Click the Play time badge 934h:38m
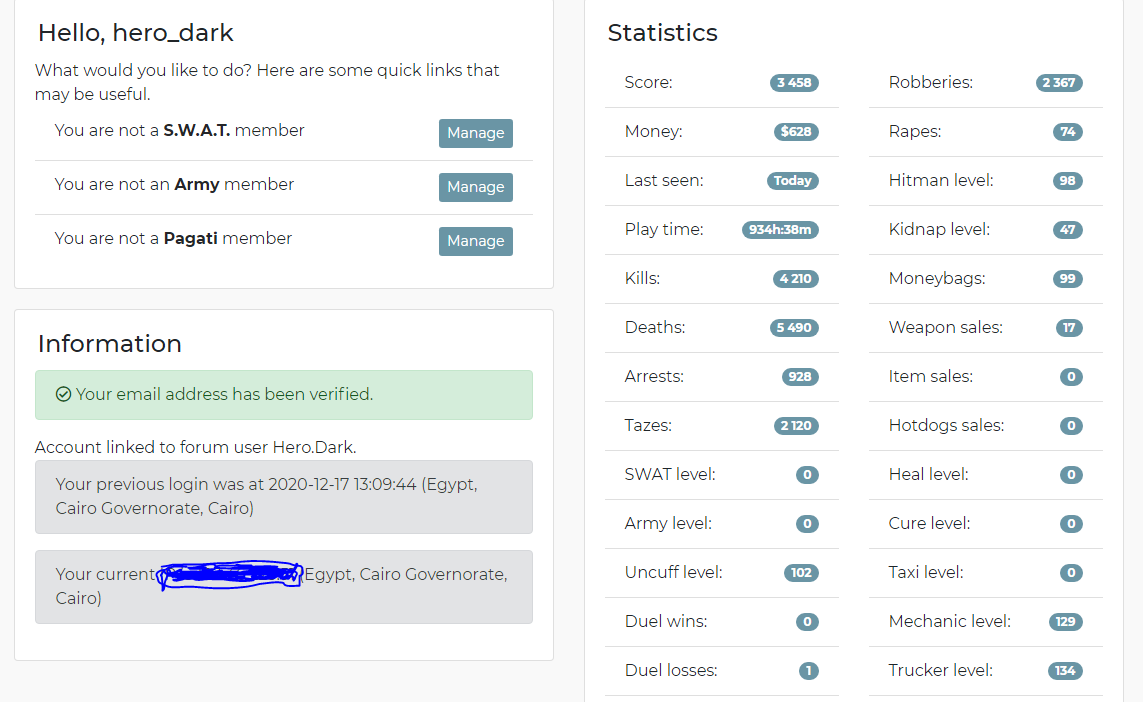This screenshot has width=1143, height=702. point(780,230)
